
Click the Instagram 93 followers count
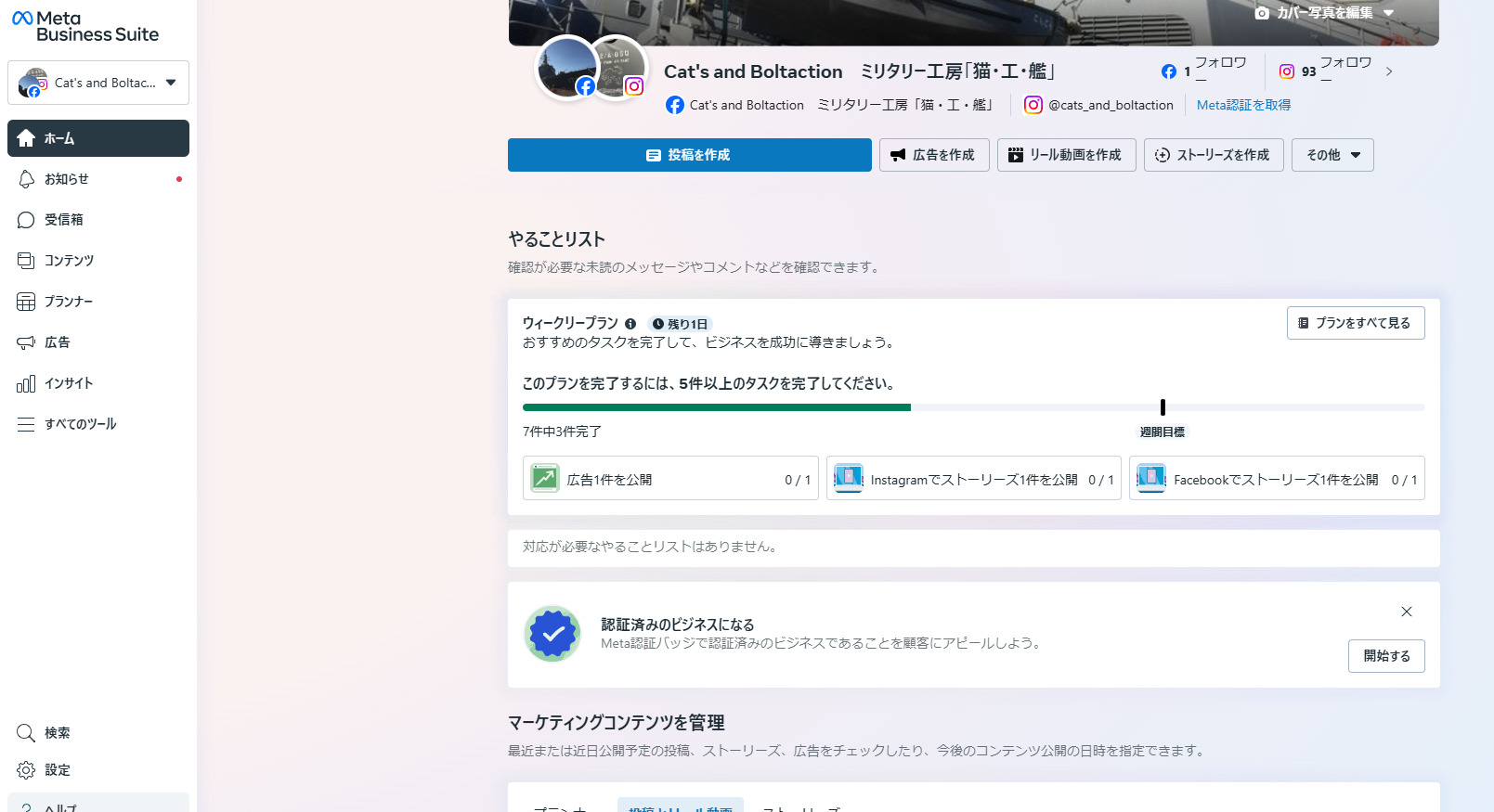pos(1325,71)
